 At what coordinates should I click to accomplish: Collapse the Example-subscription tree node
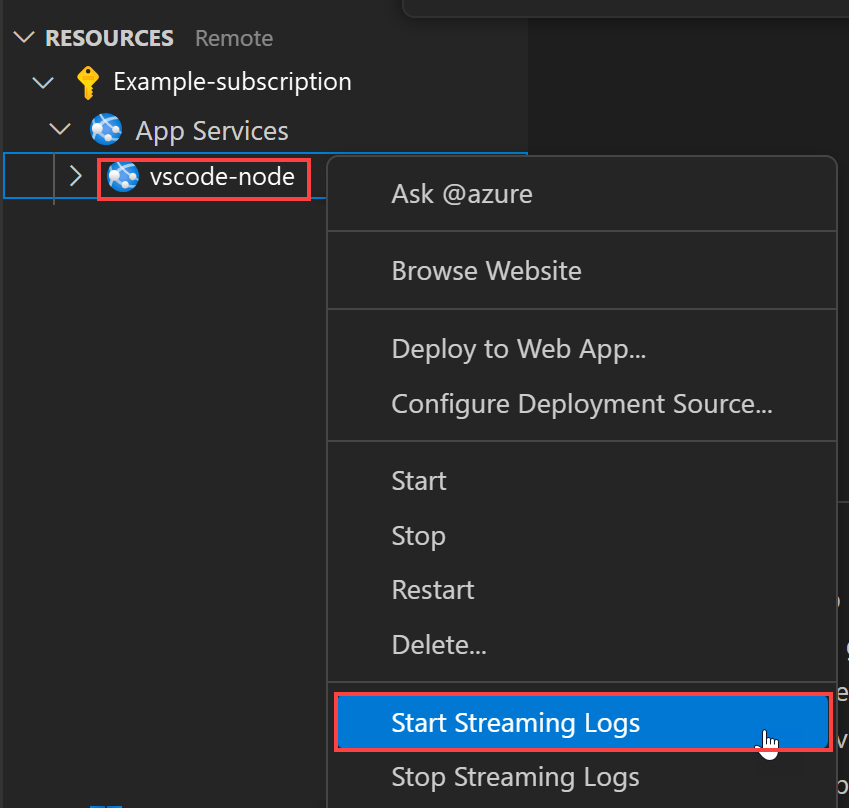tap(42, 82)
